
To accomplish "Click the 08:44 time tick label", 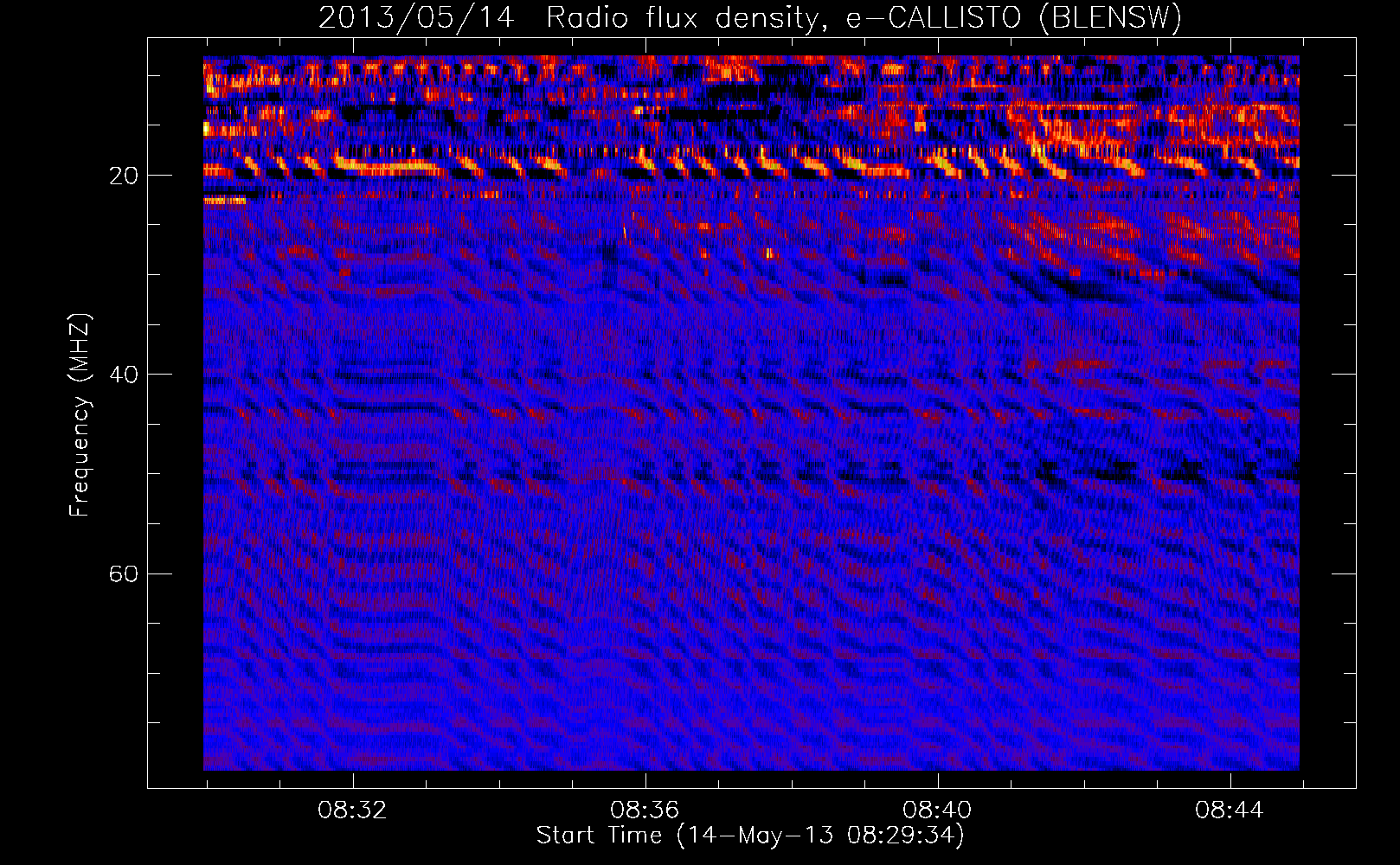I will 1230,811.
